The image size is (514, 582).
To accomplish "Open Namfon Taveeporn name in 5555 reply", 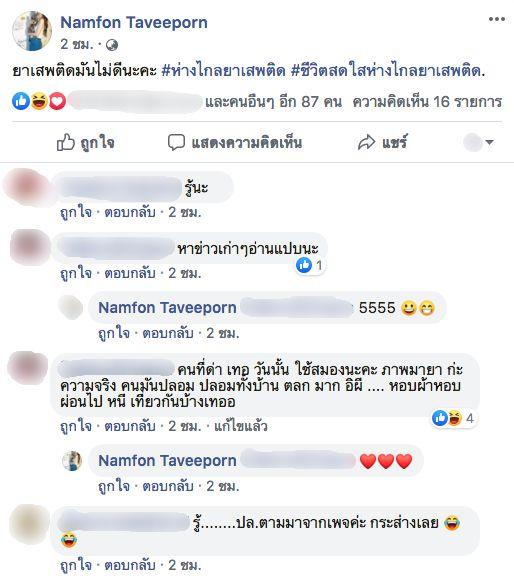I will [x=167, y=308].
